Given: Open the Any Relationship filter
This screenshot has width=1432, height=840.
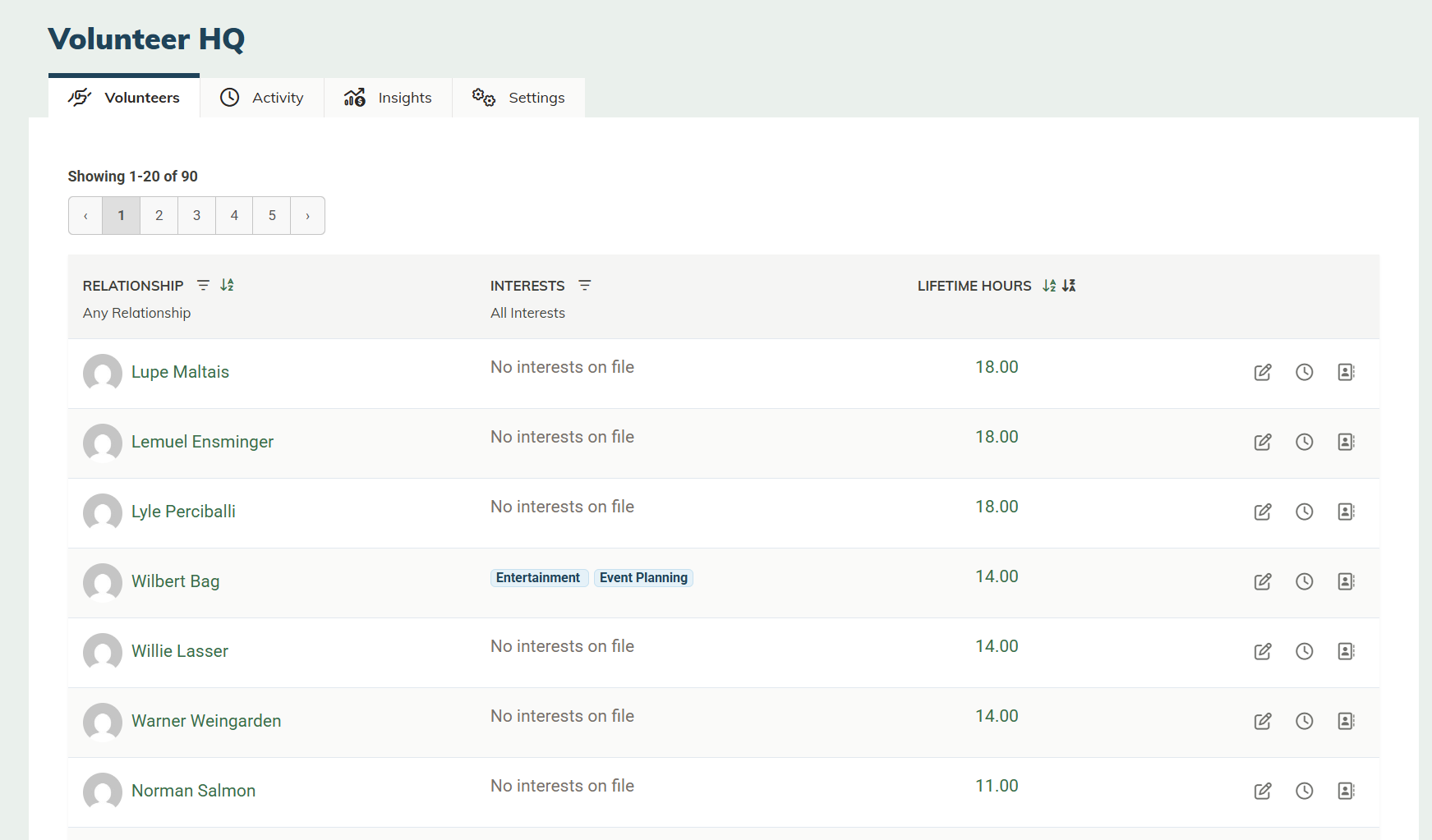Looking at the screenshot, I should click(136, 312).
